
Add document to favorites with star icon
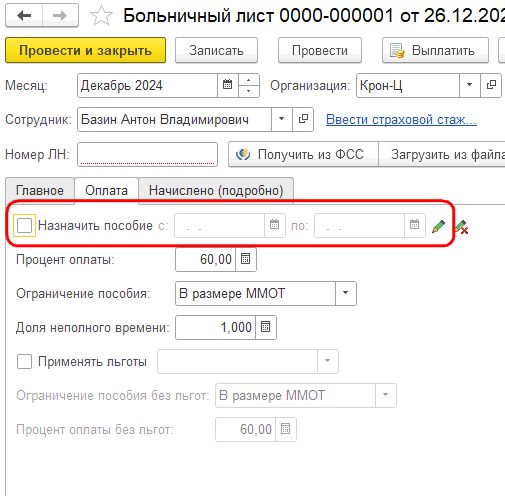click(101, 16)
